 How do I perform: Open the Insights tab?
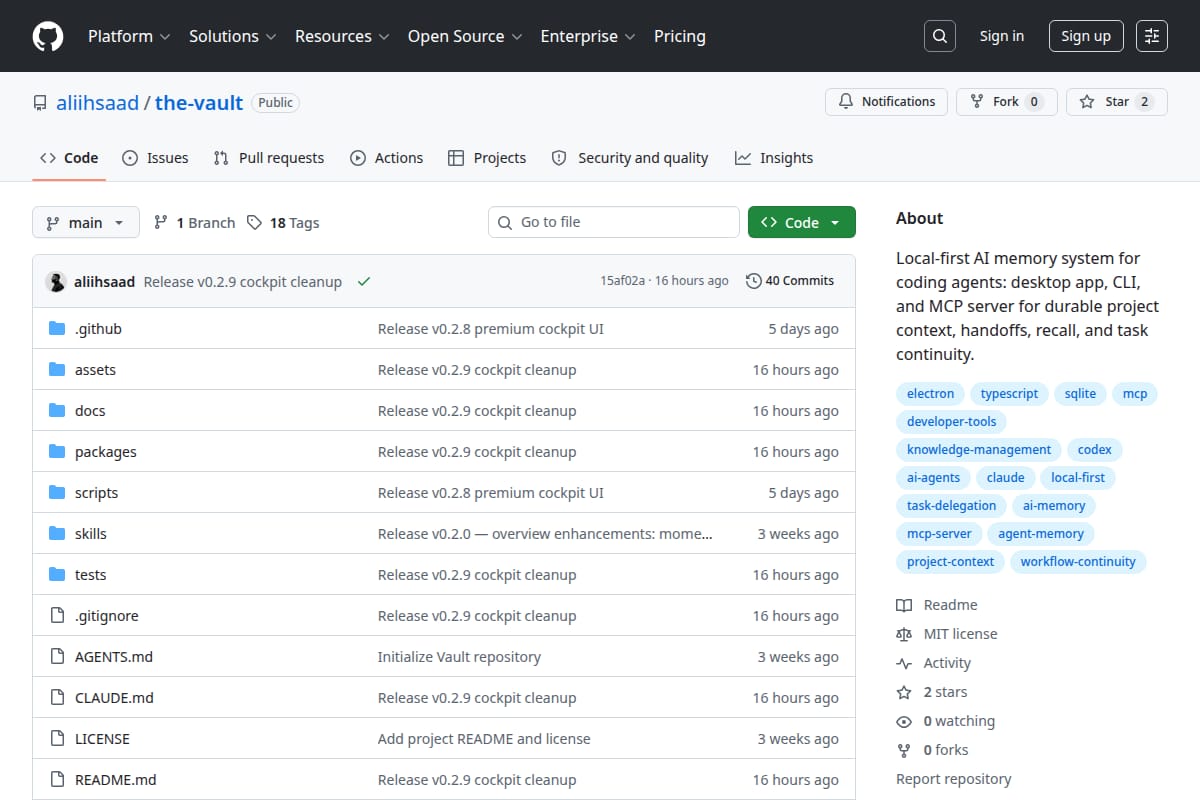click(774, 158)
